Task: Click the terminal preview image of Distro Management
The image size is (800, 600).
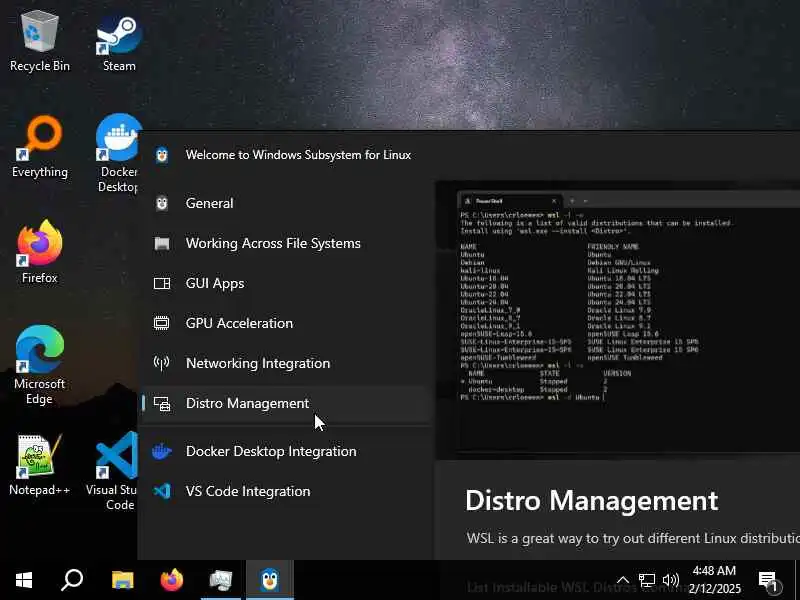Action: [617, 320]
